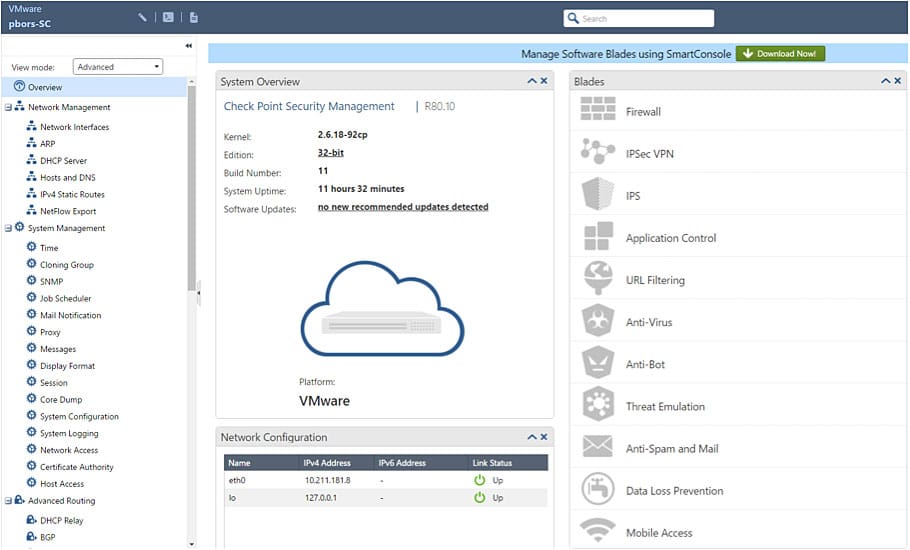Collapse the Network Configuration panel chevron
Image resolution: width=910 pixels, height=550 pixels.
(532, 437)
